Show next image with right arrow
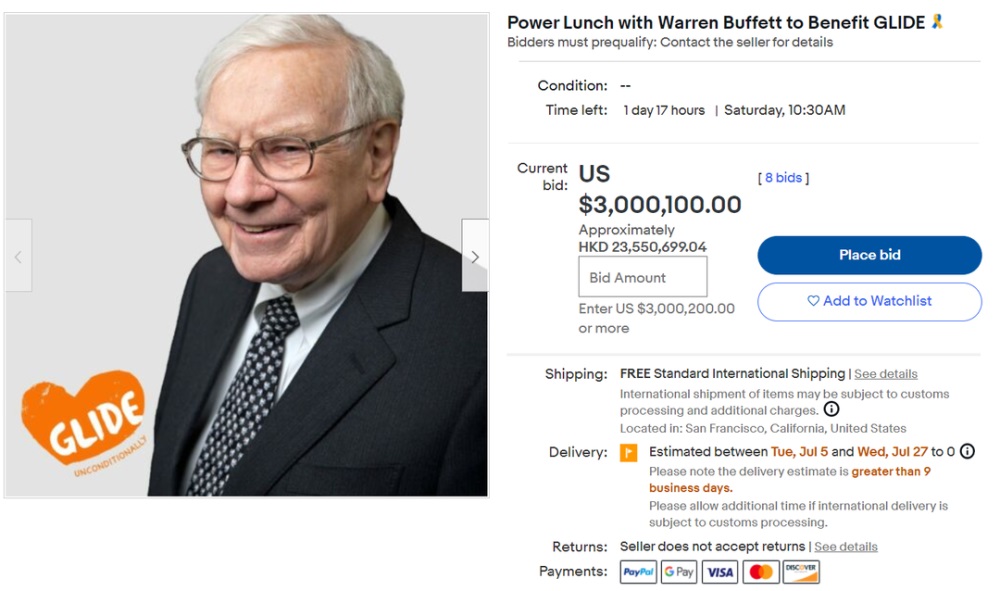 click(475, 256)
